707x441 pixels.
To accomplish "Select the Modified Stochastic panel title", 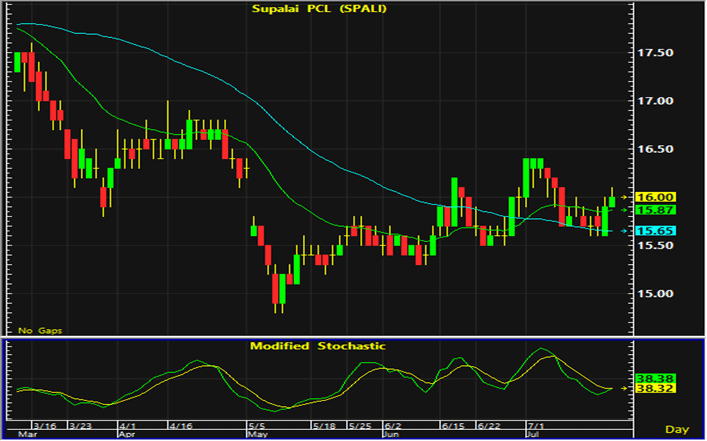I will [318, 346].
